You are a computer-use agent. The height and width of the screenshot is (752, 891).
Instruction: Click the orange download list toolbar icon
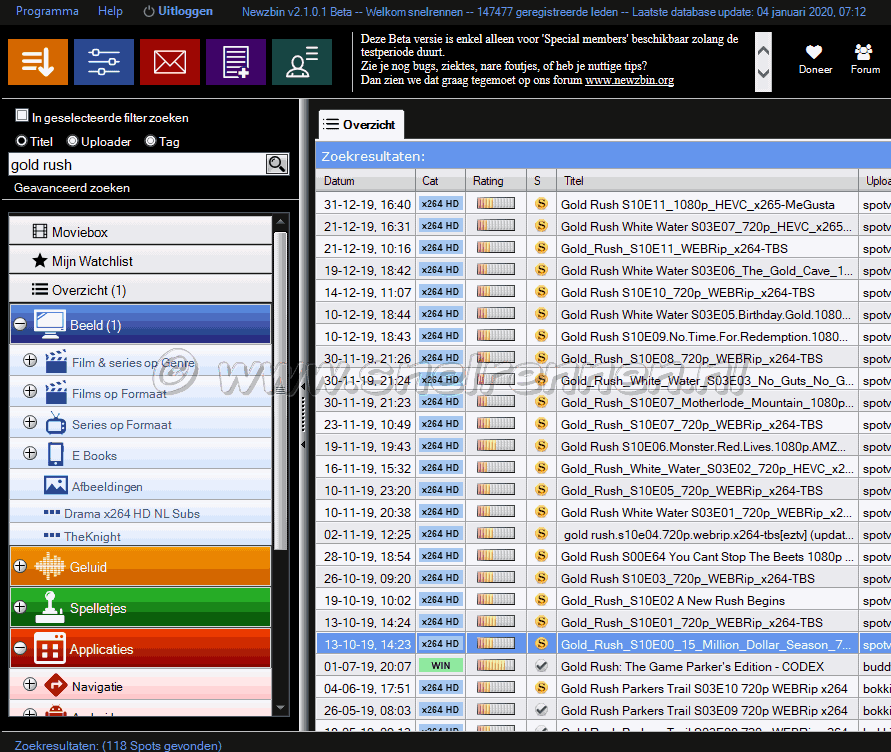click(x=38, y=62)
